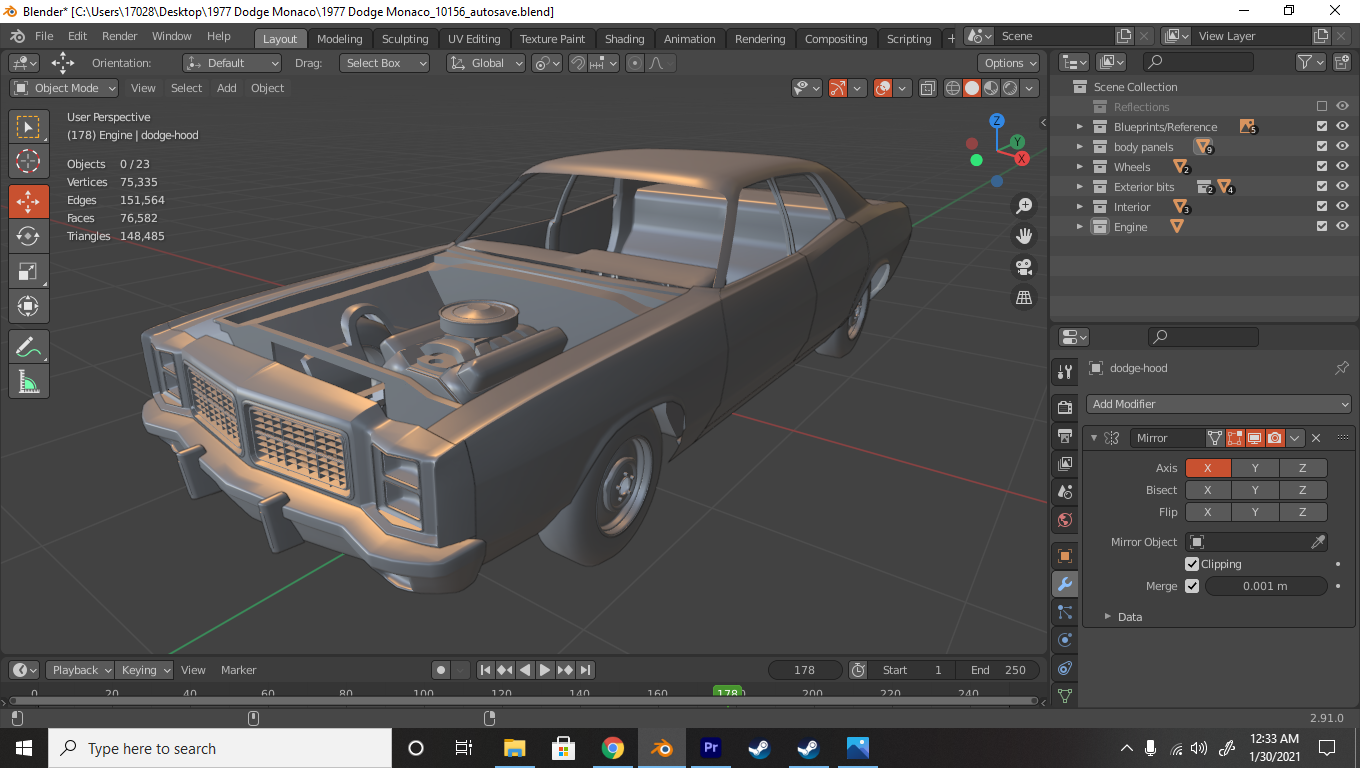Switch to Shading workspace tab
This screenshot has width=1360, height=768.
(x=625, y=39)
